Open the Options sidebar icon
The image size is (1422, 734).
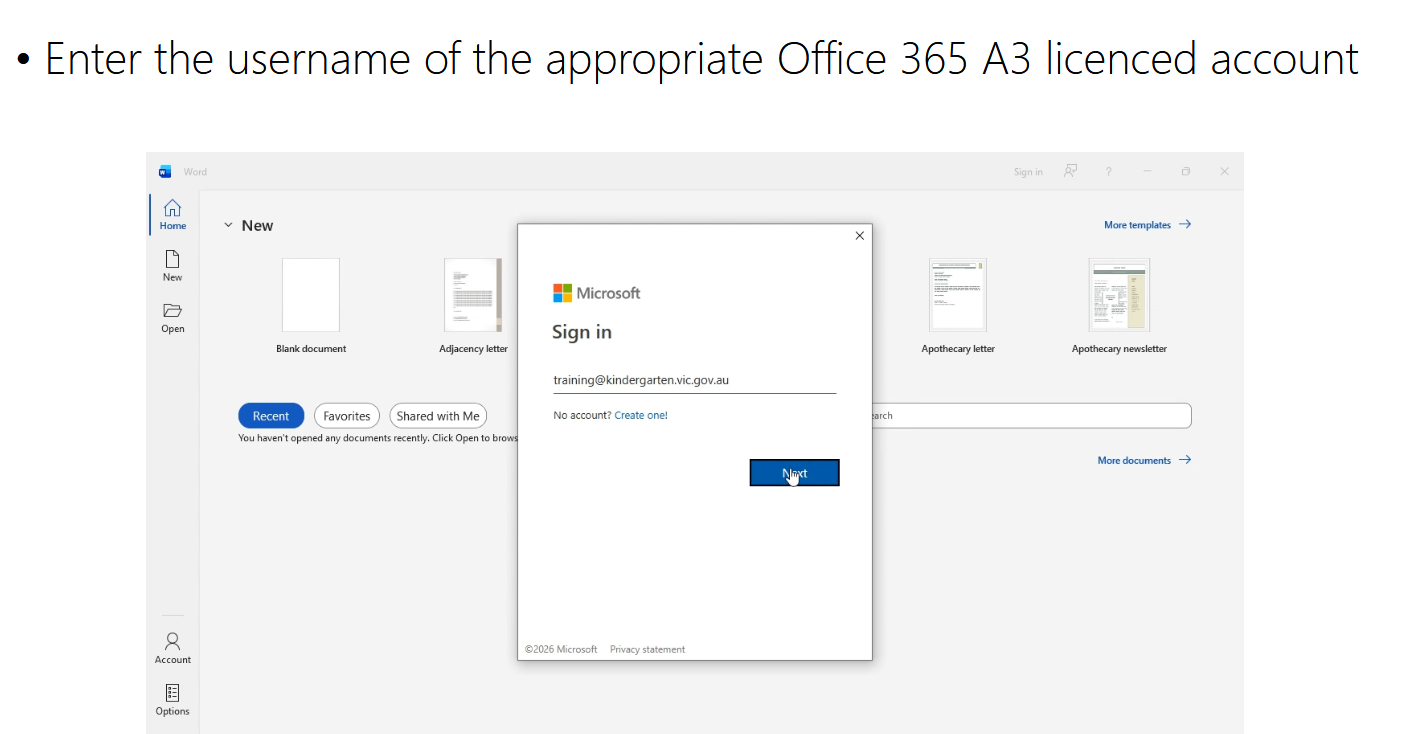pyautogui.click(x=172, y=700)
